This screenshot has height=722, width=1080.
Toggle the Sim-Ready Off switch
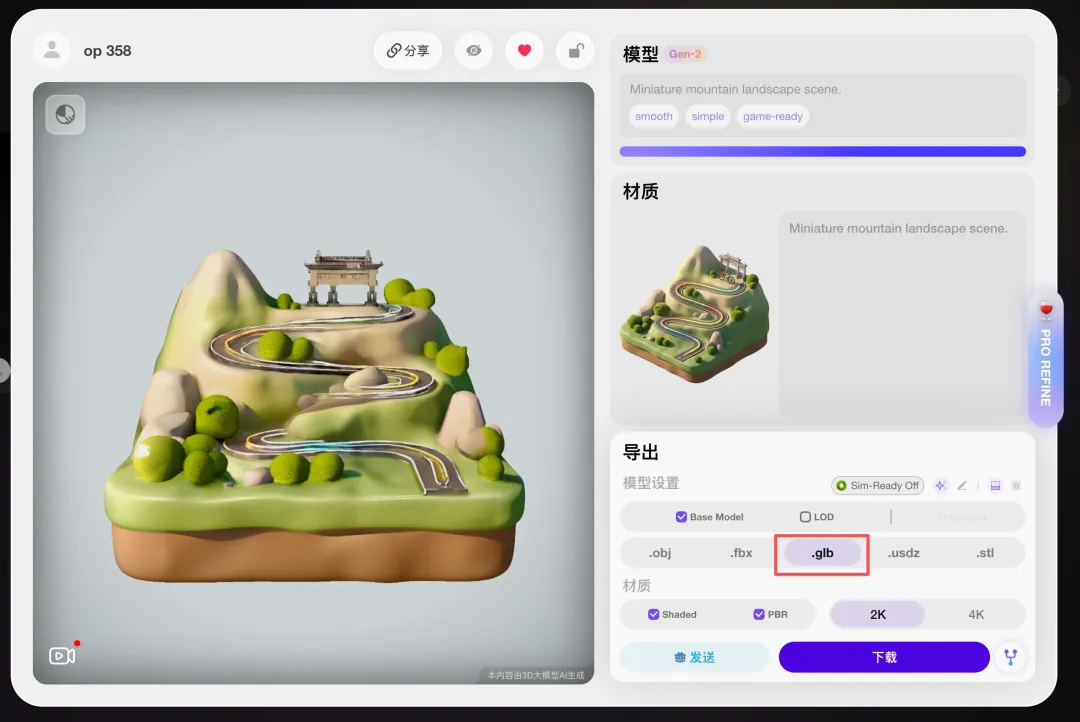(877, 486)
